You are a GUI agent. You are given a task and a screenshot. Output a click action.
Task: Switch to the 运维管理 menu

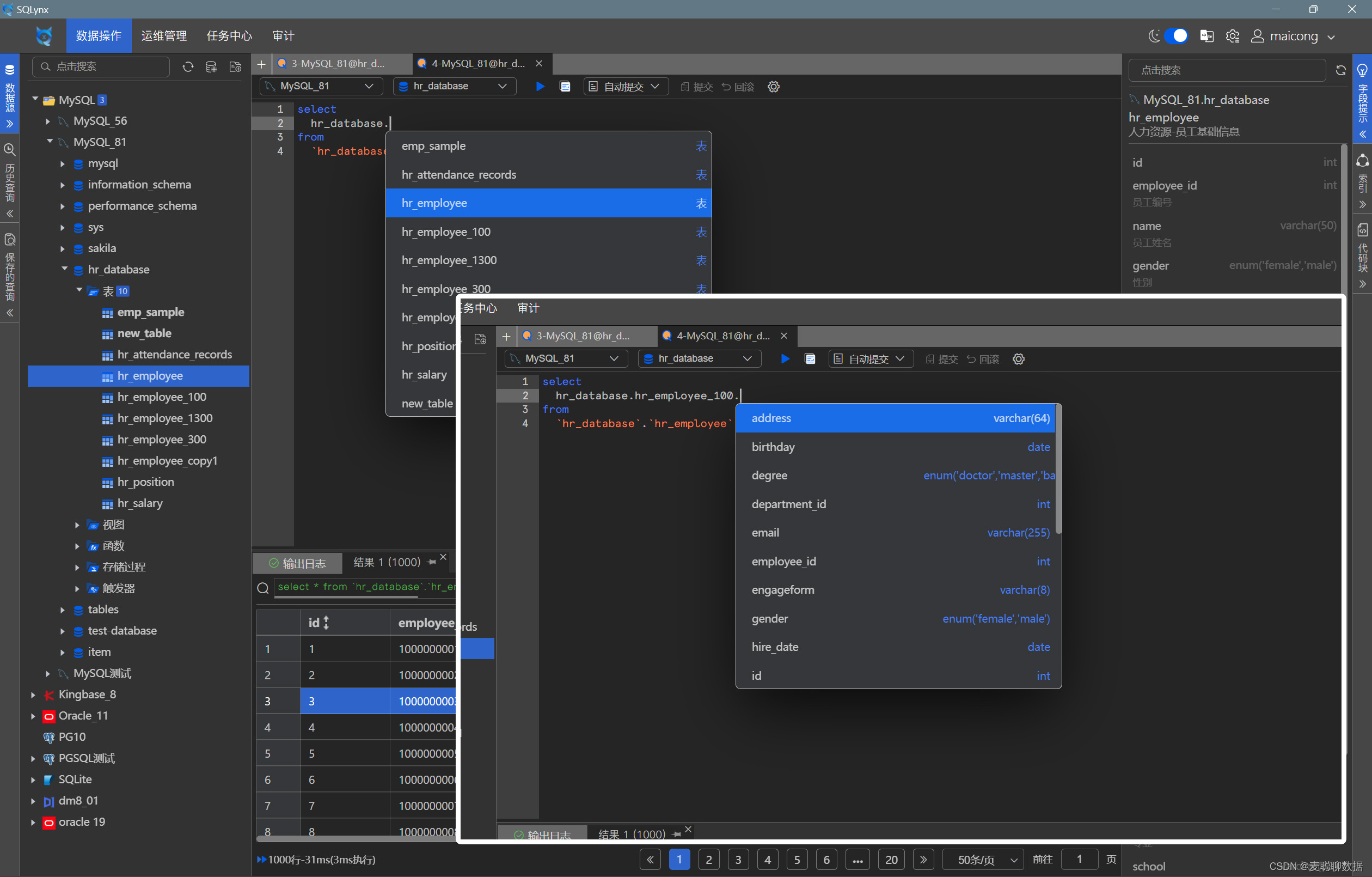164,36
